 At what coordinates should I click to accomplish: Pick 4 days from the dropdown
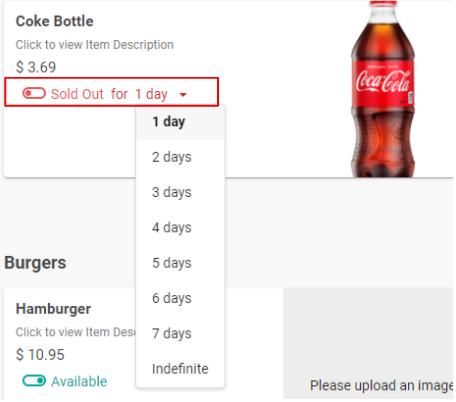click(x=180, y=228)
